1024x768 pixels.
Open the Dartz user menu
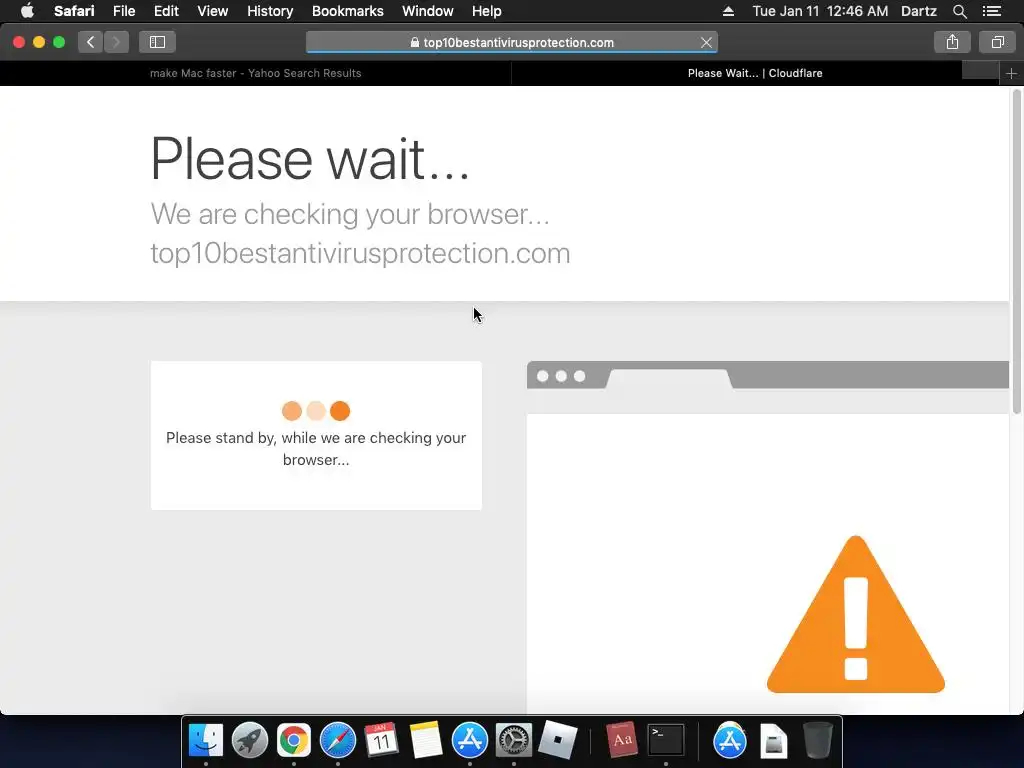click(918, 11)
